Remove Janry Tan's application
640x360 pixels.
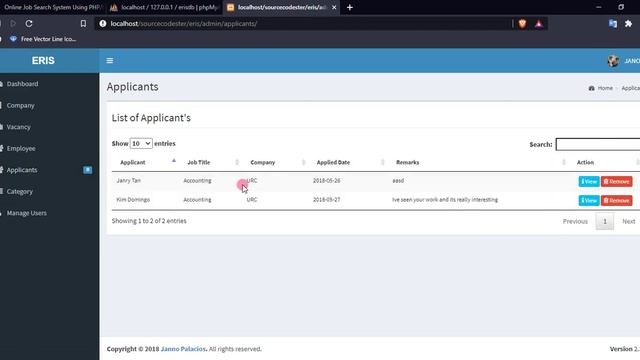coord(616,181)
